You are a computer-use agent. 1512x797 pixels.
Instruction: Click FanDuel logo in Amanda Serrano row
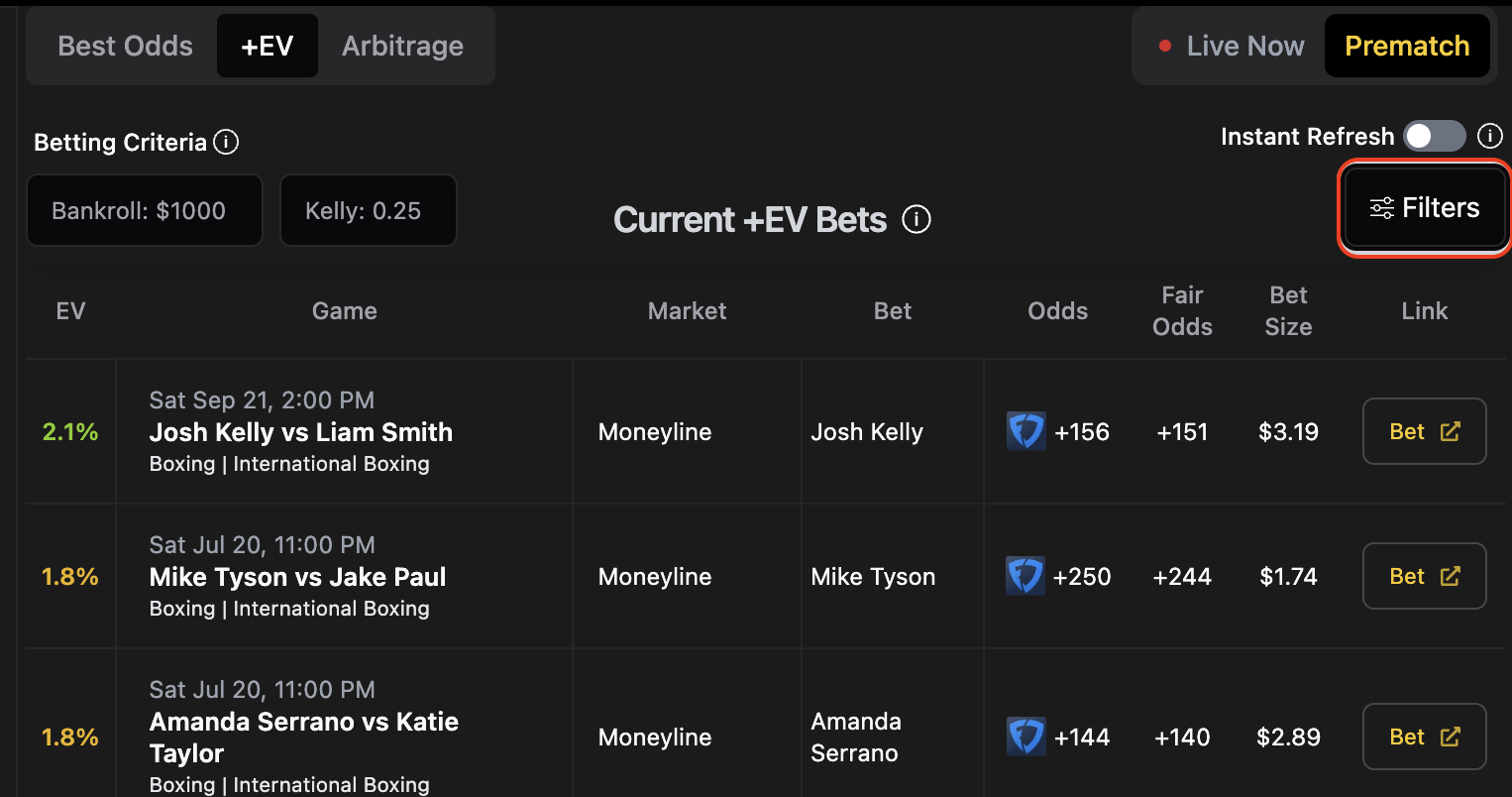coord(1026,737)
